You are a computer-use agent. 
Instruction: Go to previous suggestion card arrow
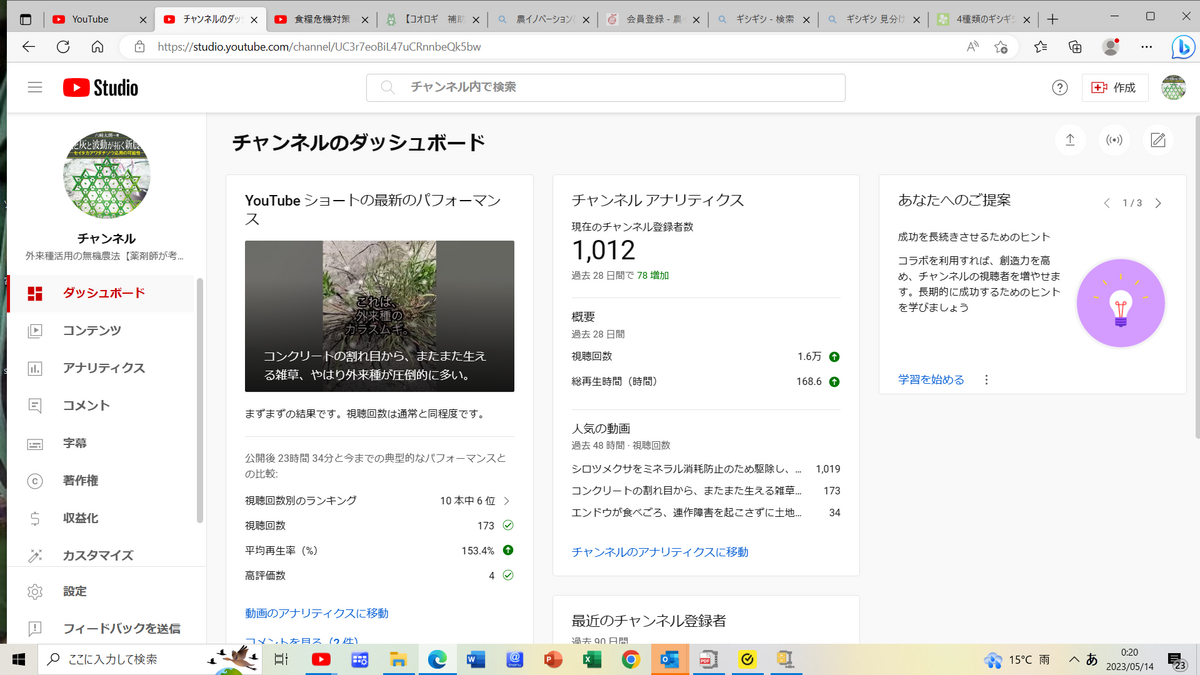tap(1106, 203)
